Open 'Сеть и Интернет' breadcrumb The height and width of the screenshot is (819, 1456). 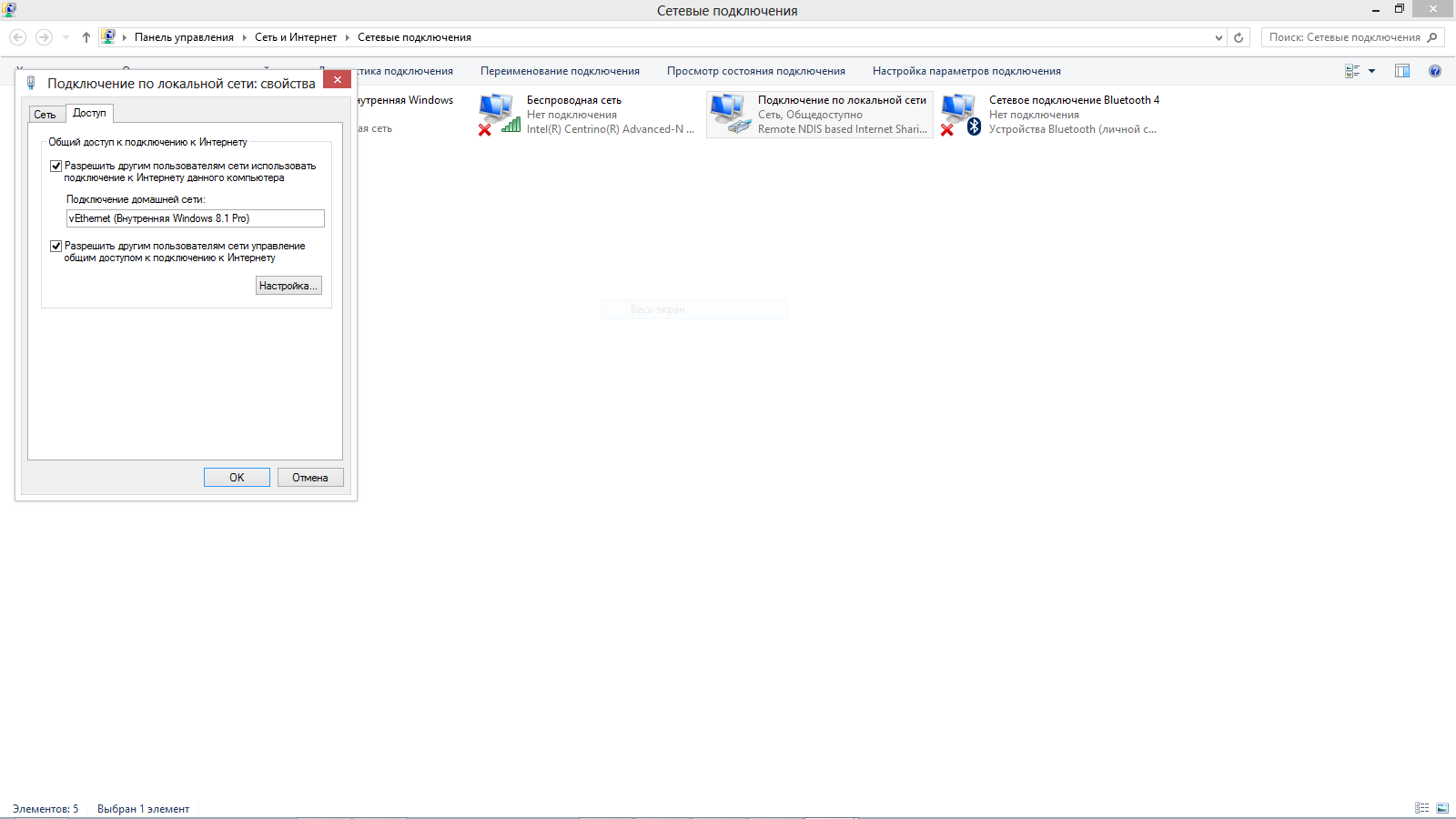296,37
